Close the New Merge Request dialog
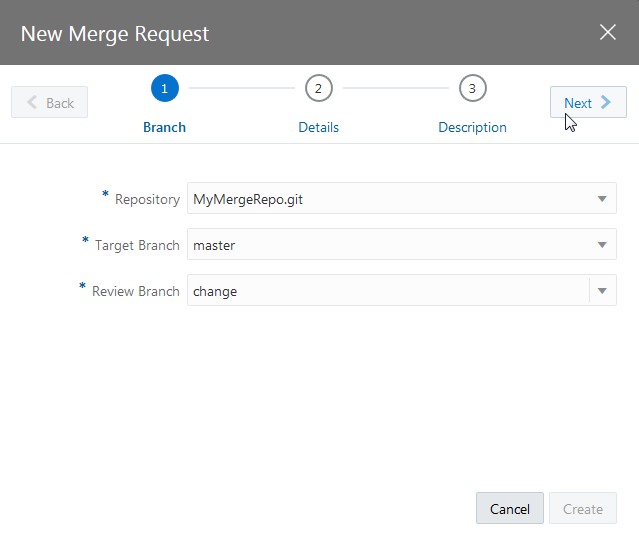 (x=607, y=32)
